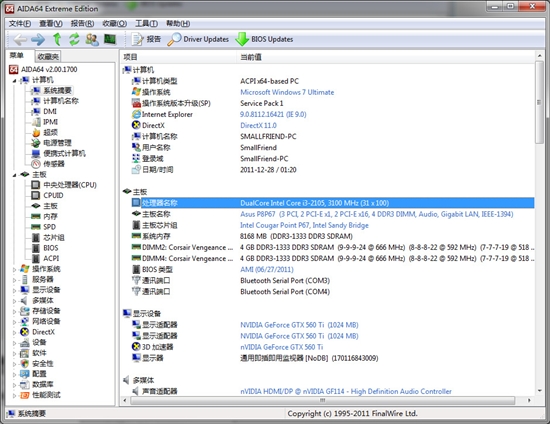The image size is (550, 424).
Task: Collapse the 计算机 tree node
Action: click(x=14, y=81)
